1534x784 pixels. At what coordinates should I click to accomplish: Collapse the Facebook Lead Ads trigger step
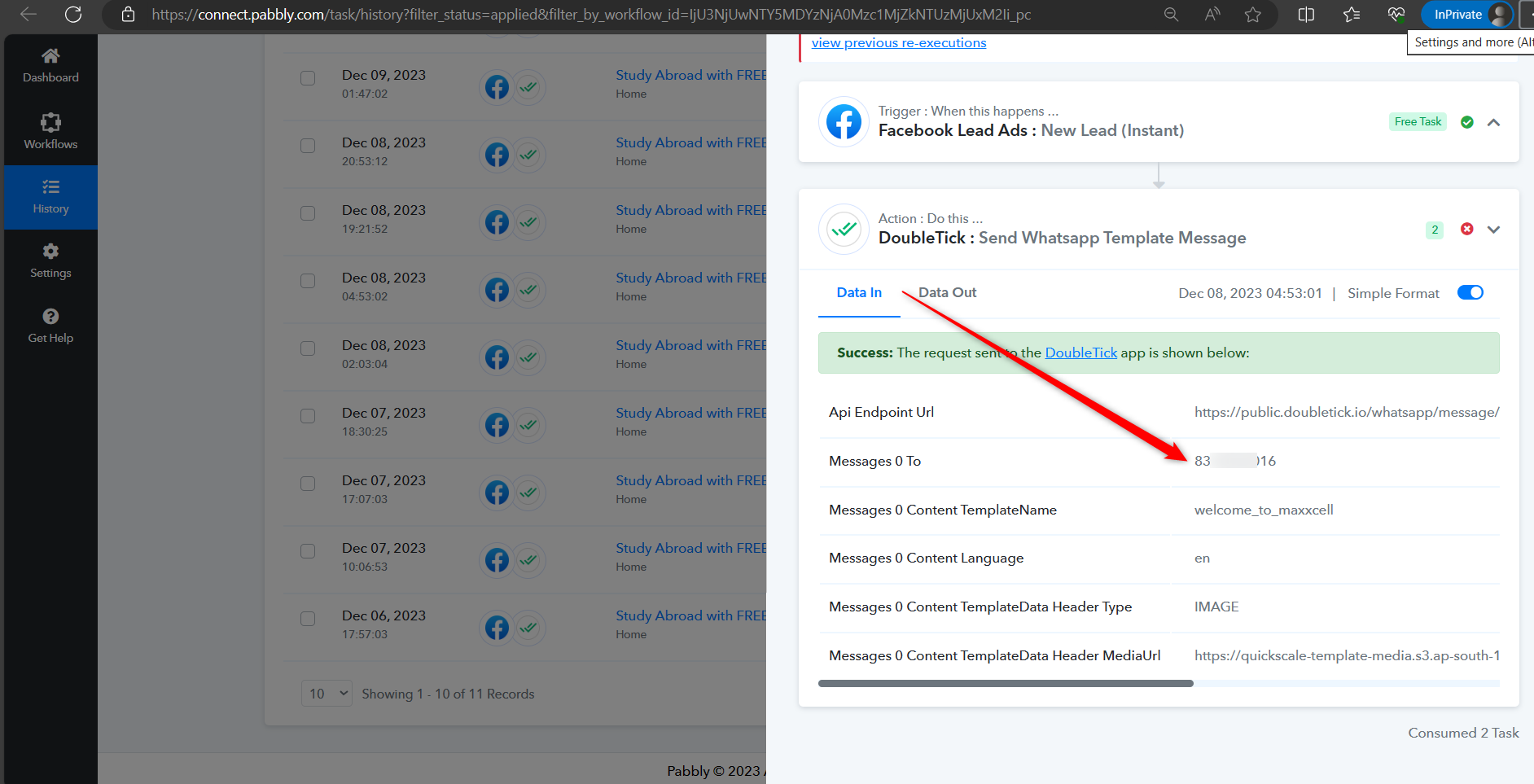click(x=1493, y=122)
